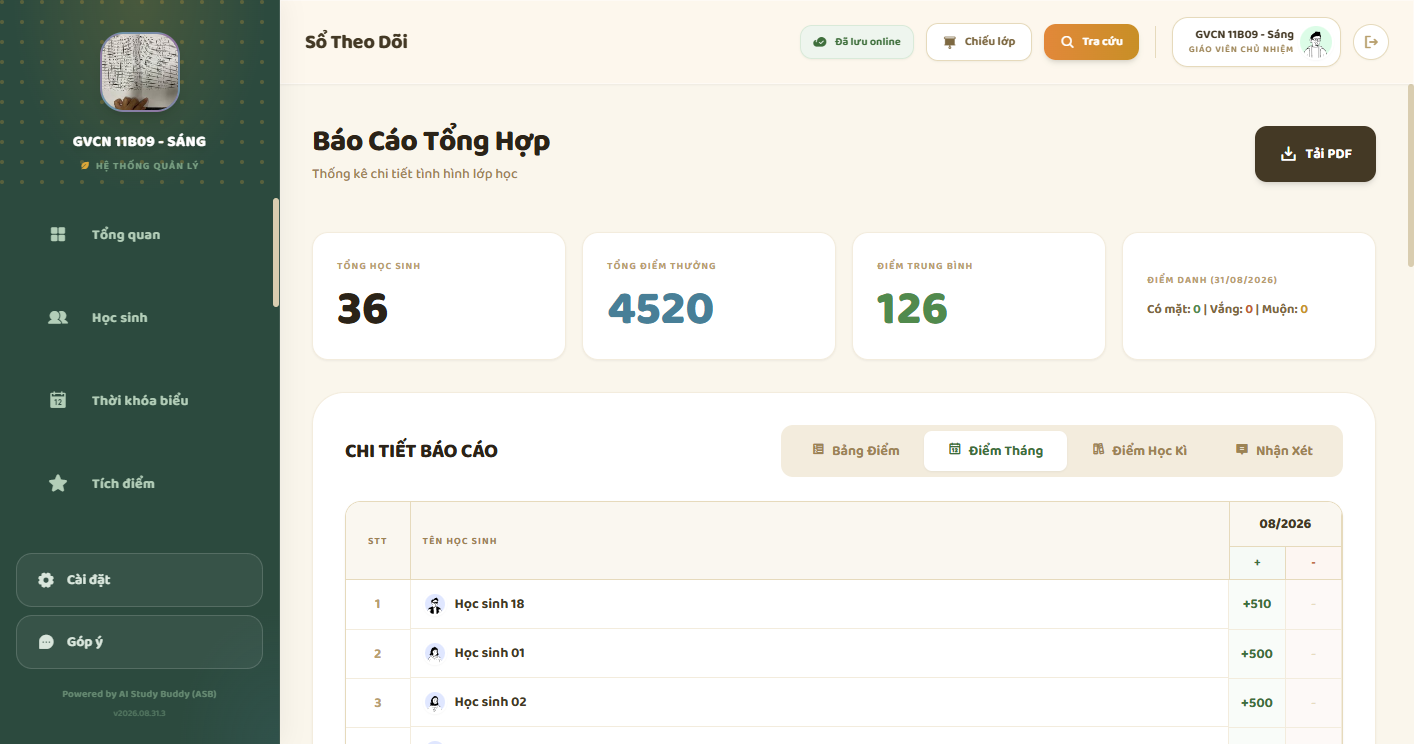Click the Tổng điểm thưởng 4520 value

(x=661, y=309)
